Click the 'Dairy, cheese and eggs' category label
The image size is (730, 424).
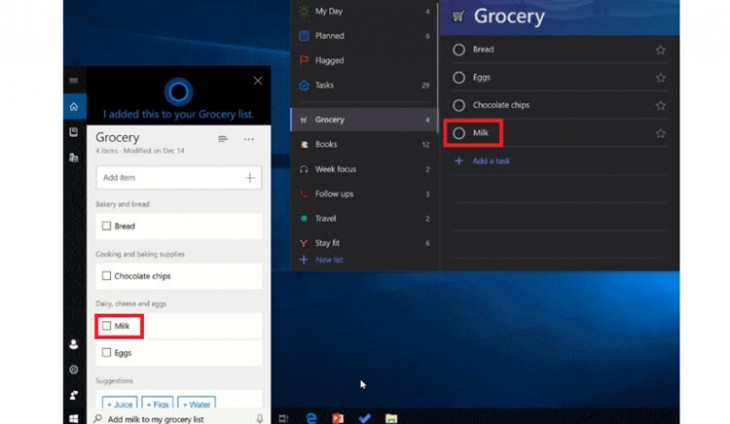pyautogui.click(x=131, y=303)
